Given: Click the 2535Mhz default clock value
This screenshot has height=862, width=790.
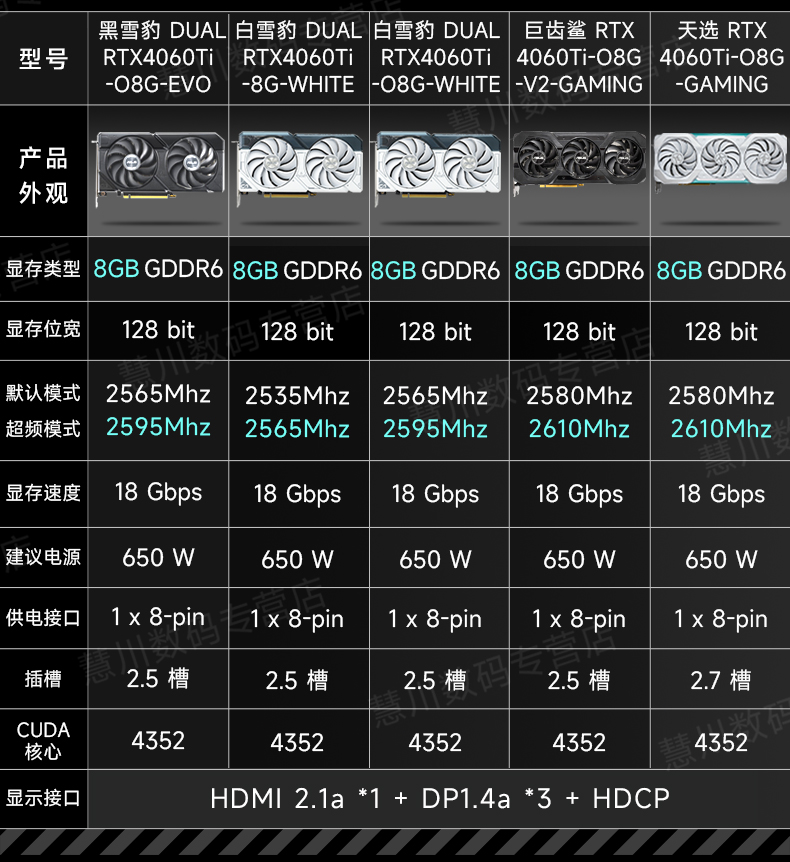Looking at the screenshot, I should [297, 396].
